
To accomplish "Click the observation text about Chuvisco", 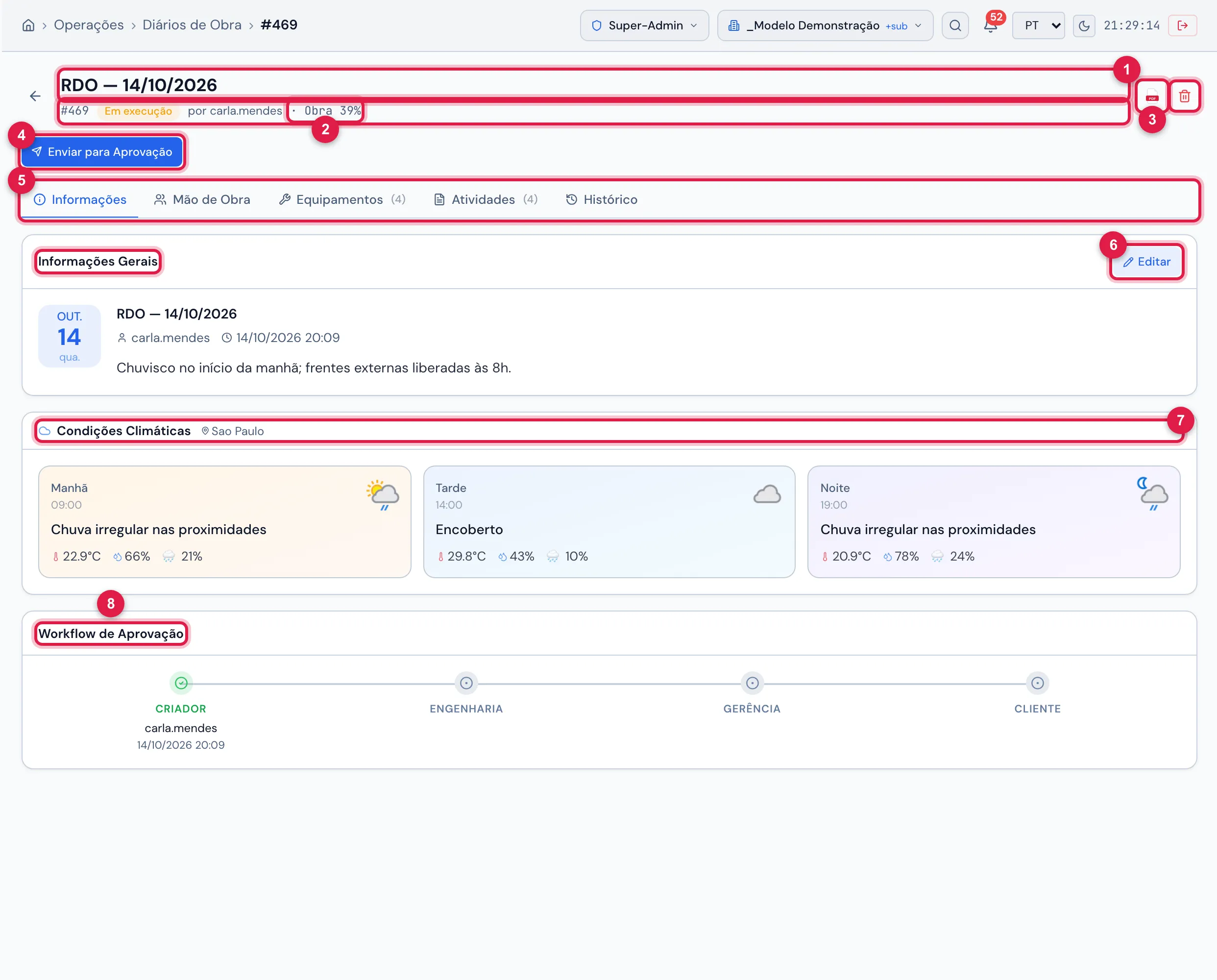I will coord(314,367).
